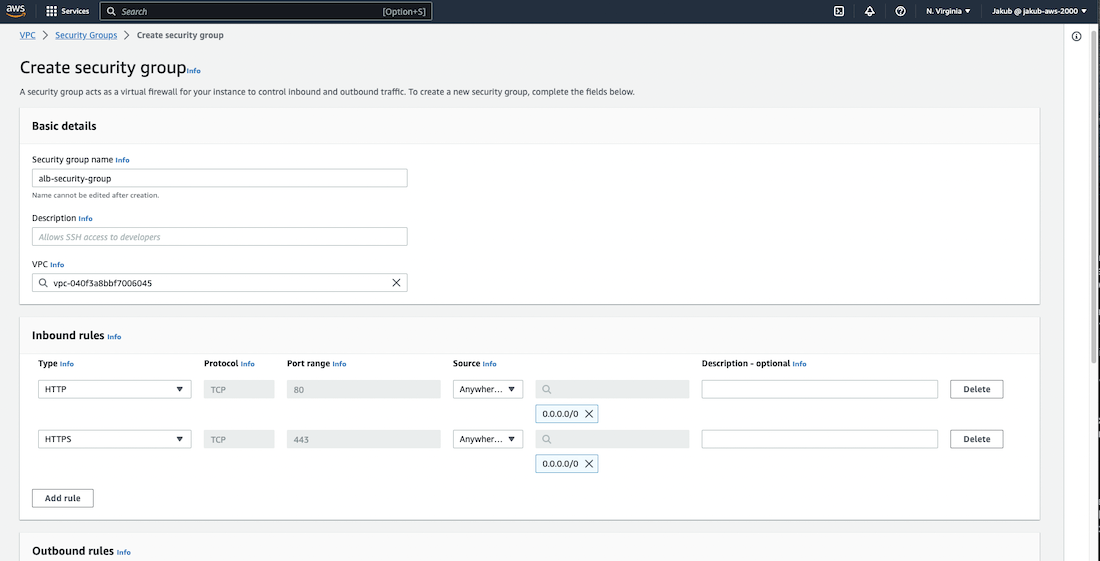Open the Jakub account menu
The width and height of the screenshot is (1100, 561).
1039,11
